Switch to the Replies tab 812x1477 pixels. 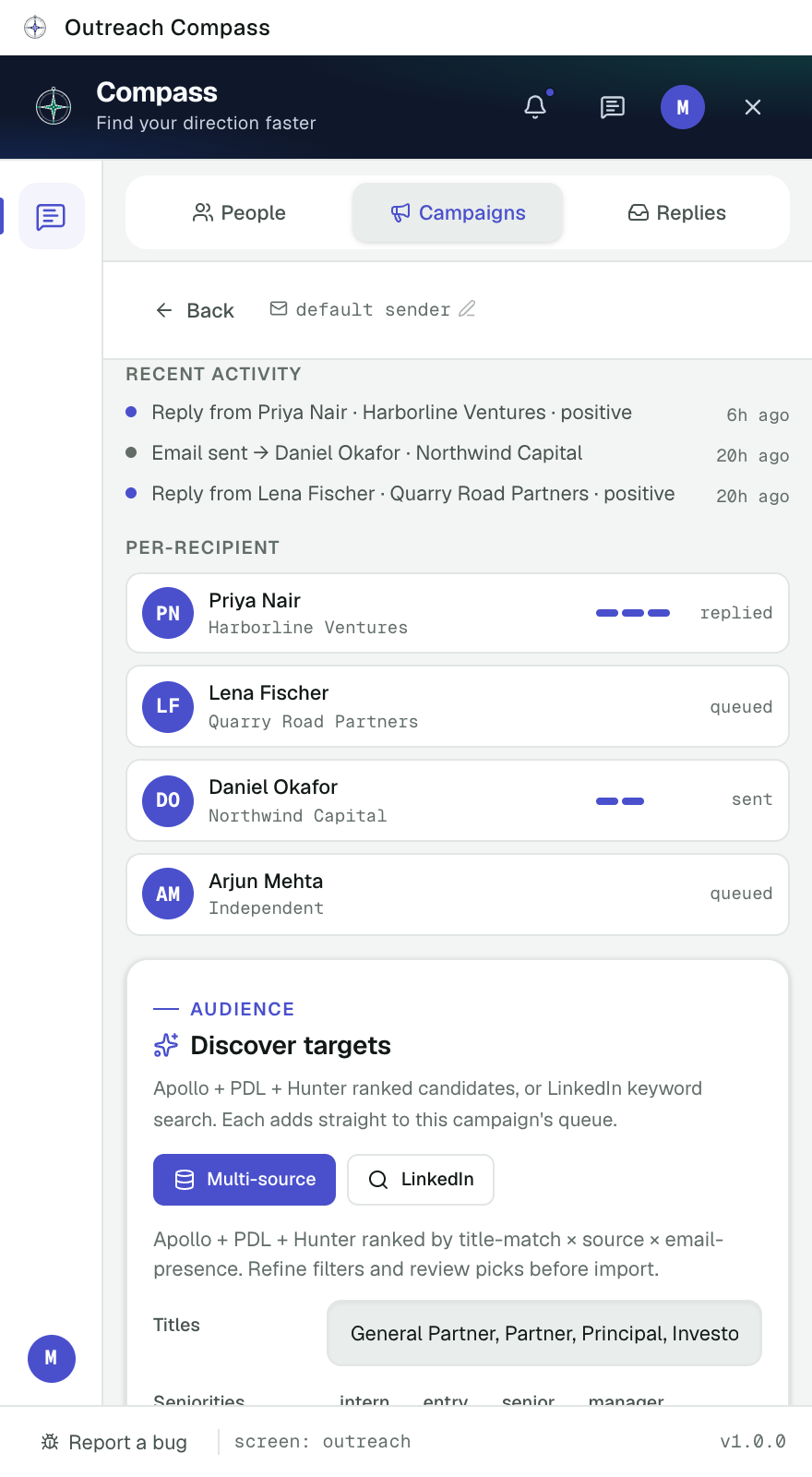676,213
